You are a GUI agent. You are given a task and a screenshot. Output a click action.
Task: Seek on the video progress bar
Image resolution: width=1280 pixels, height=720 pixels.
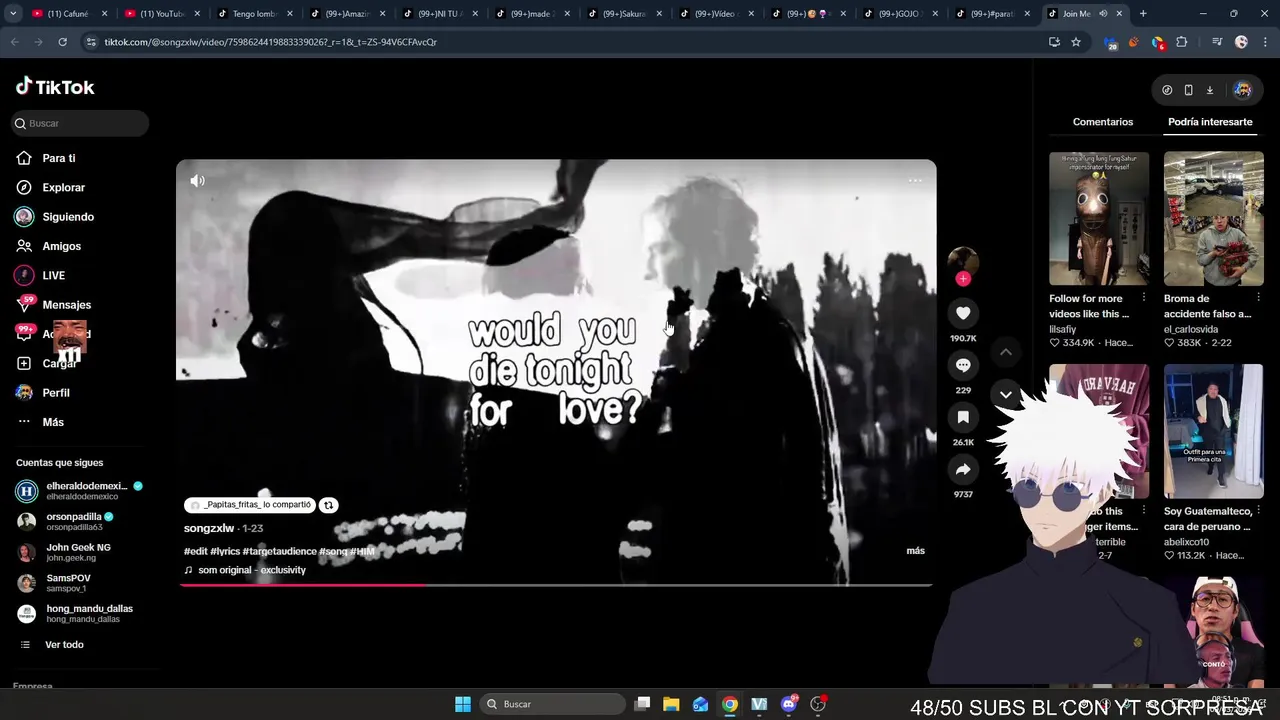556,585
